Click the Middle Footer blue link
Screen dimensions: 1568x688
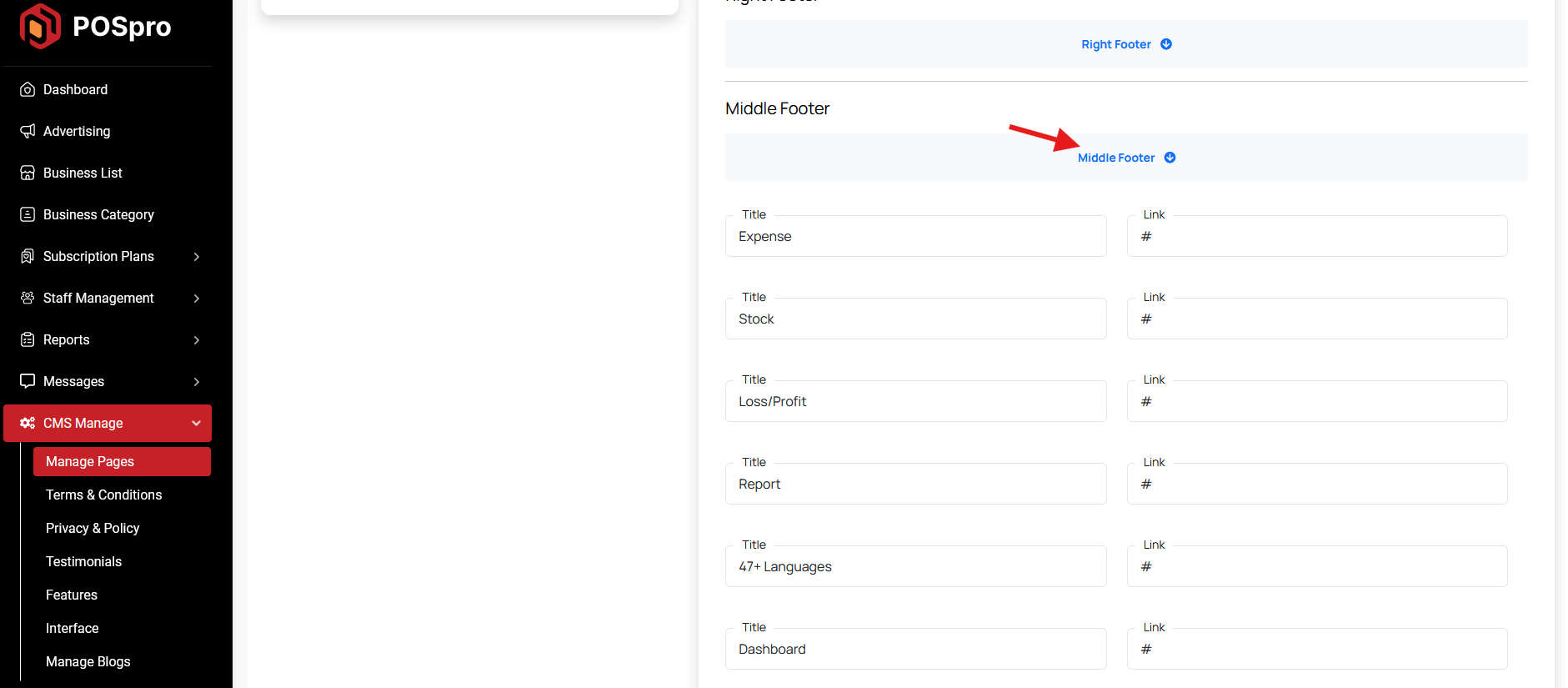1115,158
